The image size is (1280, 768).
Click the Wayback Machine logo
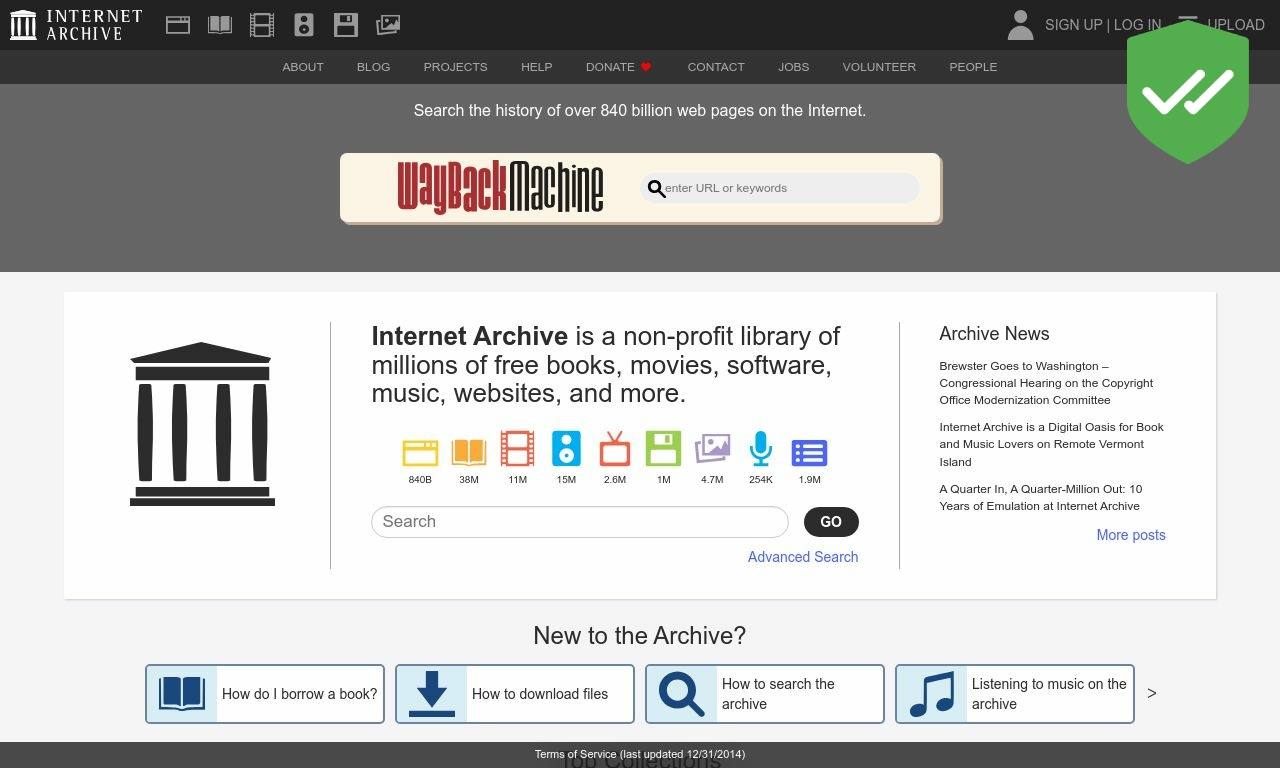(500, 187)
